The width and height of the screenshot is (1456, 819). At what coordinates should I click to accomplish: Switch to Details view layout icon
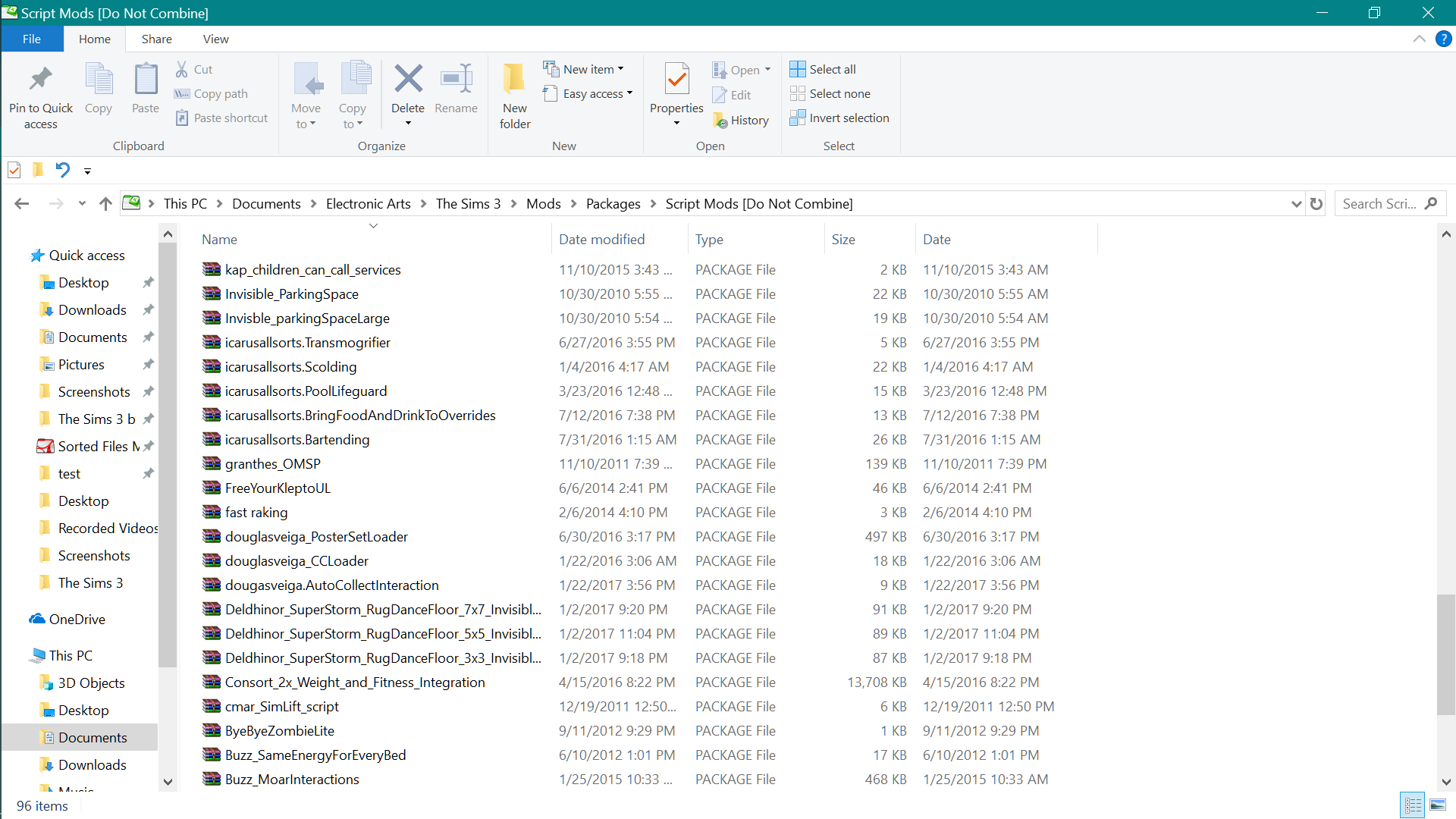[1413, 805]
